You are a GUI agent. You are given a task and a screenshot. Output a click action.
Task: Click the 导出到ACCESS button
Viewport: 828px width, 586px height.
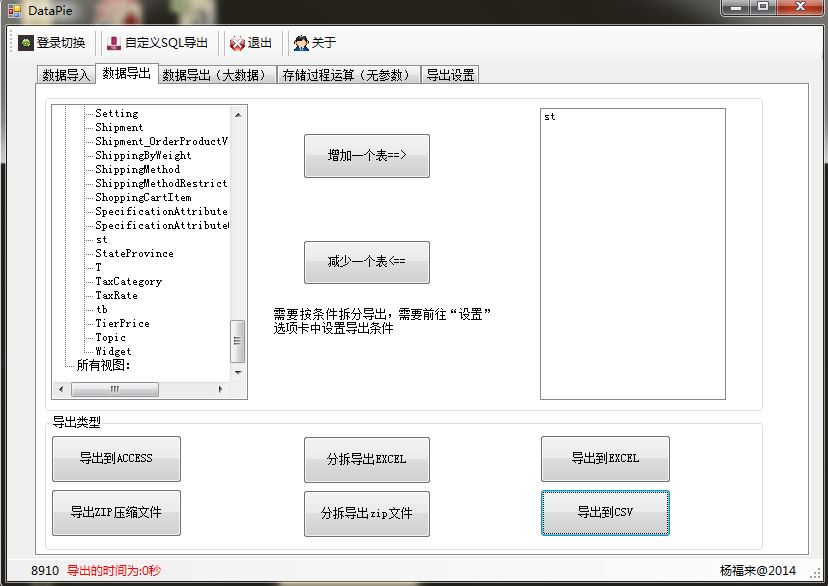click(x=116, y=459)
